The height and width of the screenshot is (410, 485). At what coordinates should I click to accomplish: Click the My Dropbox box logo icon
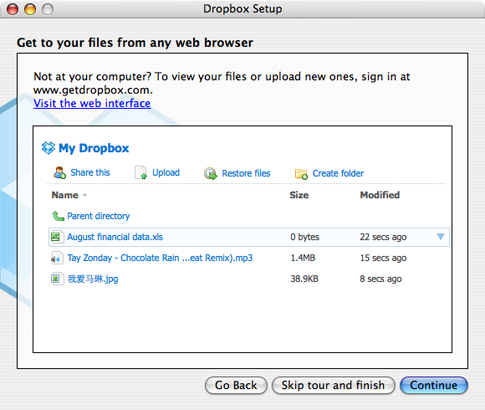coord(48,148)
